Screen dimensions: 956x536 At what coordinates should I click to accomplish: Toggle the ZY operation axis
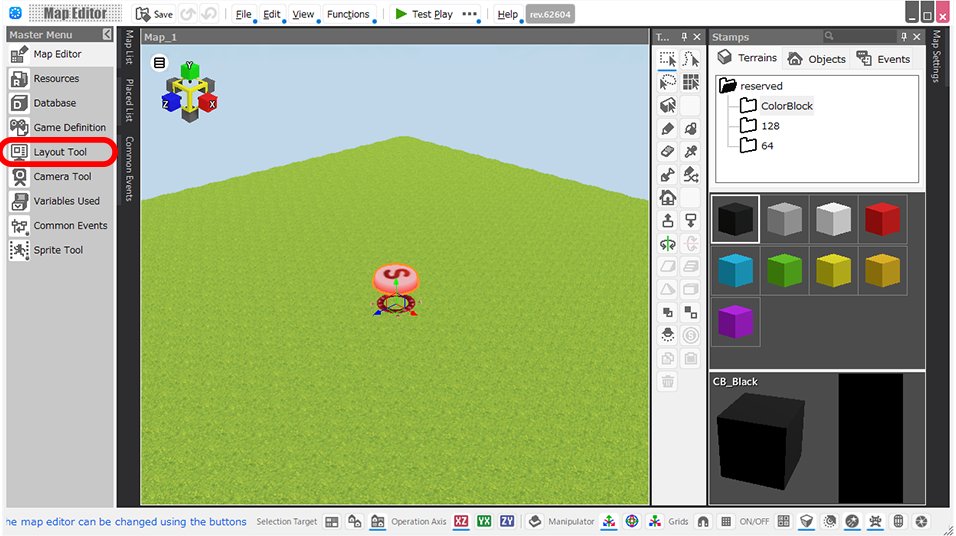click(x=508, y=521)
